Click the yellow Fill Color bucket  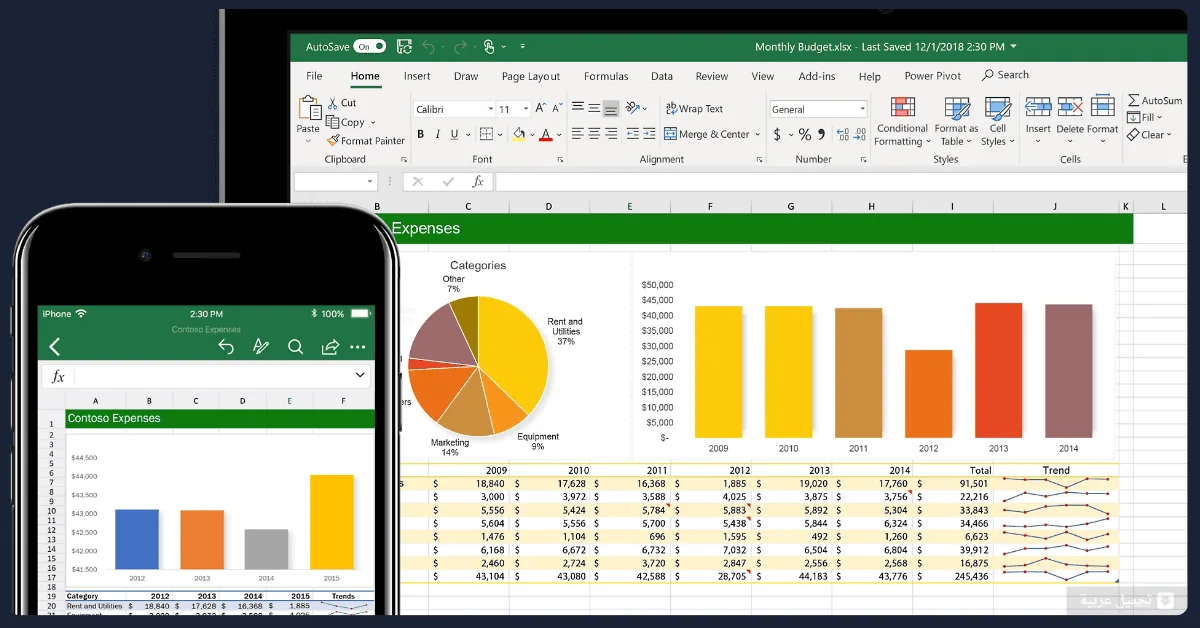tap(518, 134)
